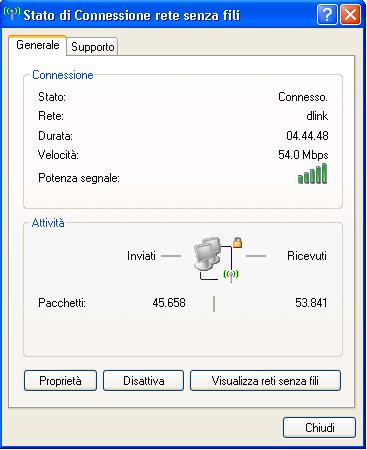Open the question mark help button
Image resolution: width=367 pixels, height=450 pixels.
click(x=327, y=15)
